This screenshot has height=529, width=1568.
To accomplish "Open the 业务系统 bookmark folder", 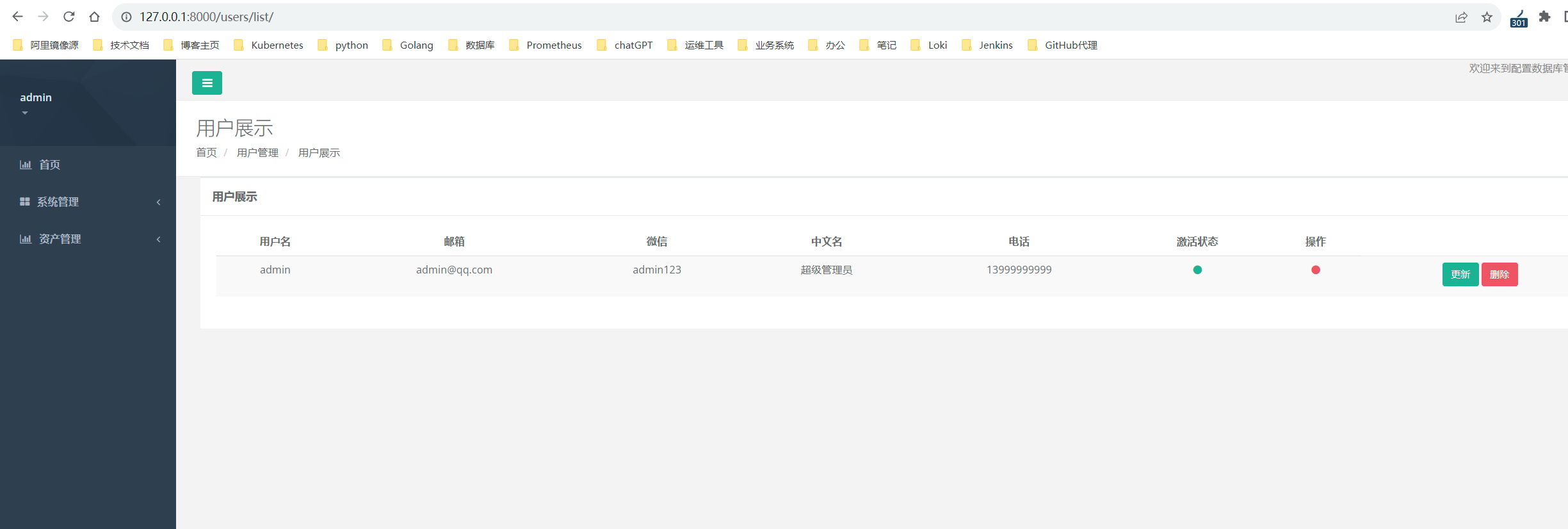I will point(766,45).
